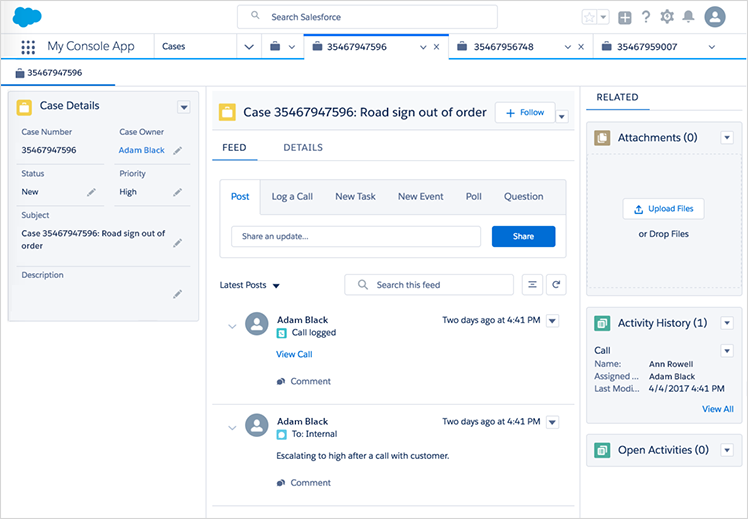Switch to the Details tab
Image resolution: width=748 pixels, height=519 pixels.
pos(303,148)
